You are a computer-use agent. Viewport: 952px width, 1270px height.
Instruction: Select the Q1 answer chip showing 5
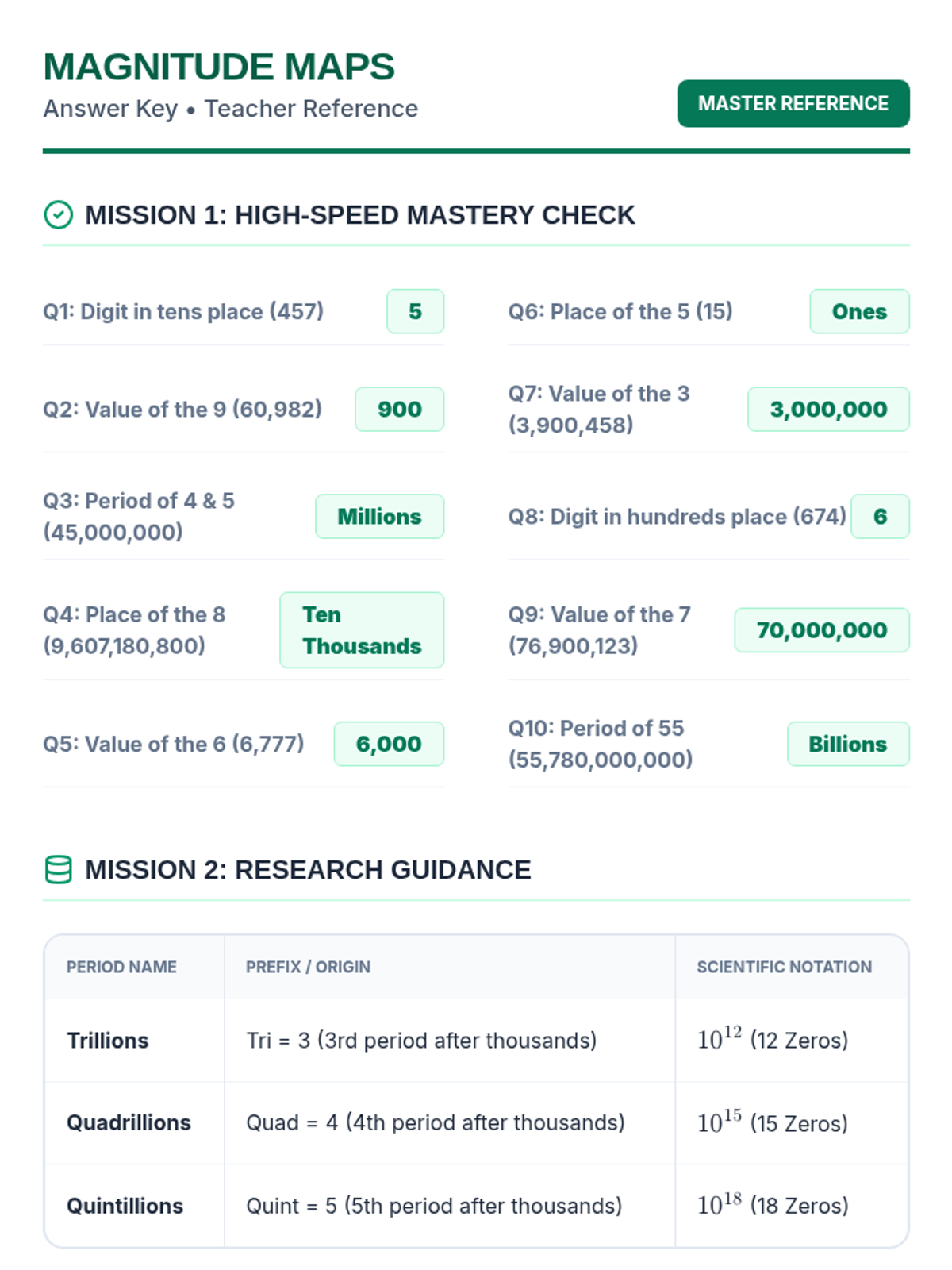[x=415, y=311]
